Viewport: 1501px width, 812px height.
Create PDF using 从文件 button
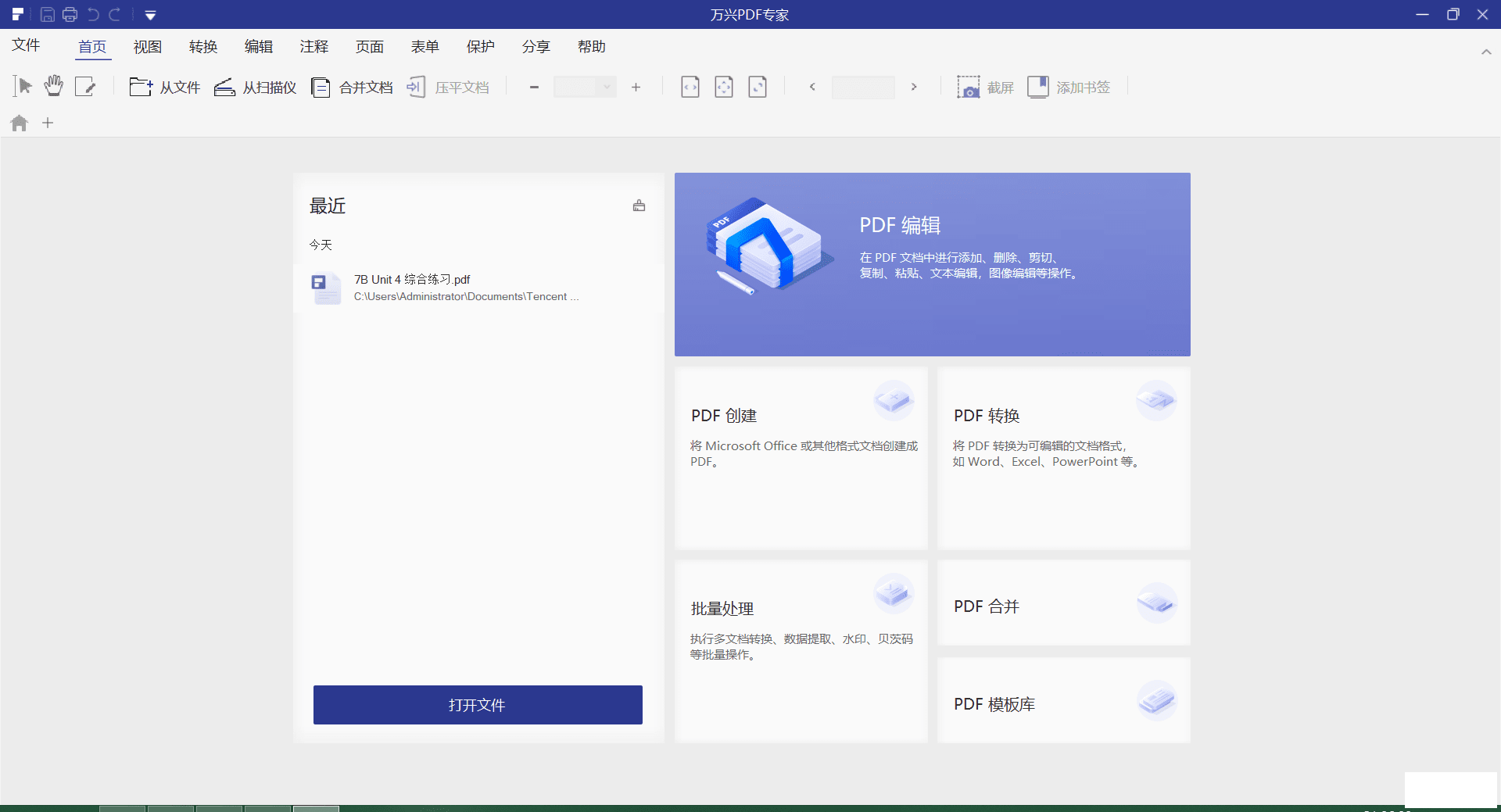tap(165, 87)
